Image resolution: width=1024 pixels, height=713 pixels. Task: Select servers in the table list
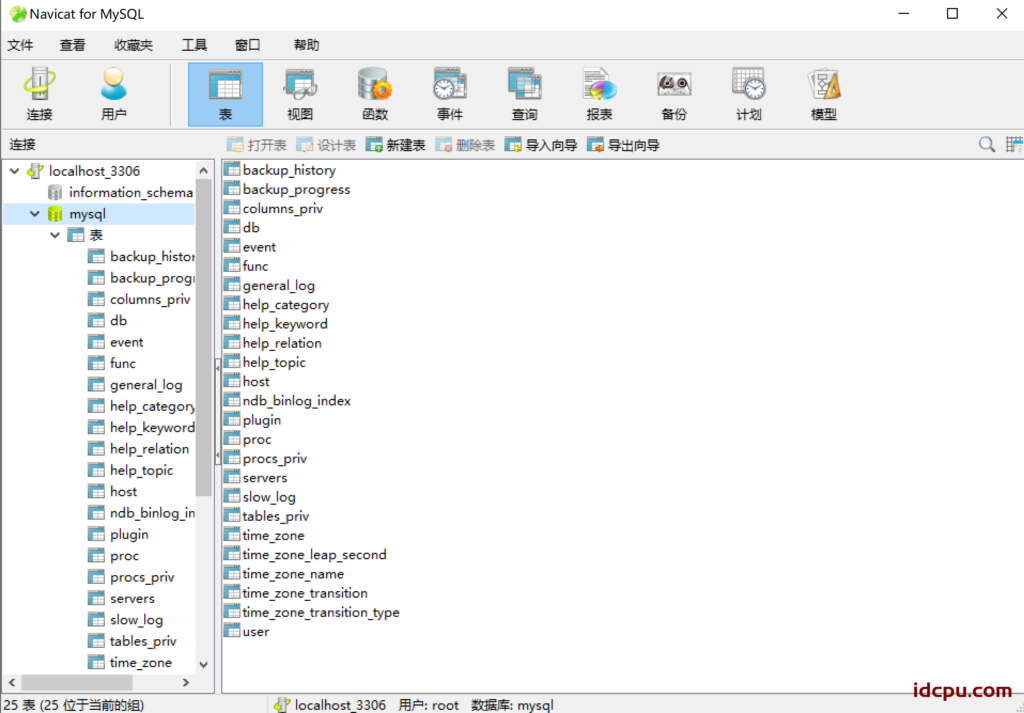(264, 478)
